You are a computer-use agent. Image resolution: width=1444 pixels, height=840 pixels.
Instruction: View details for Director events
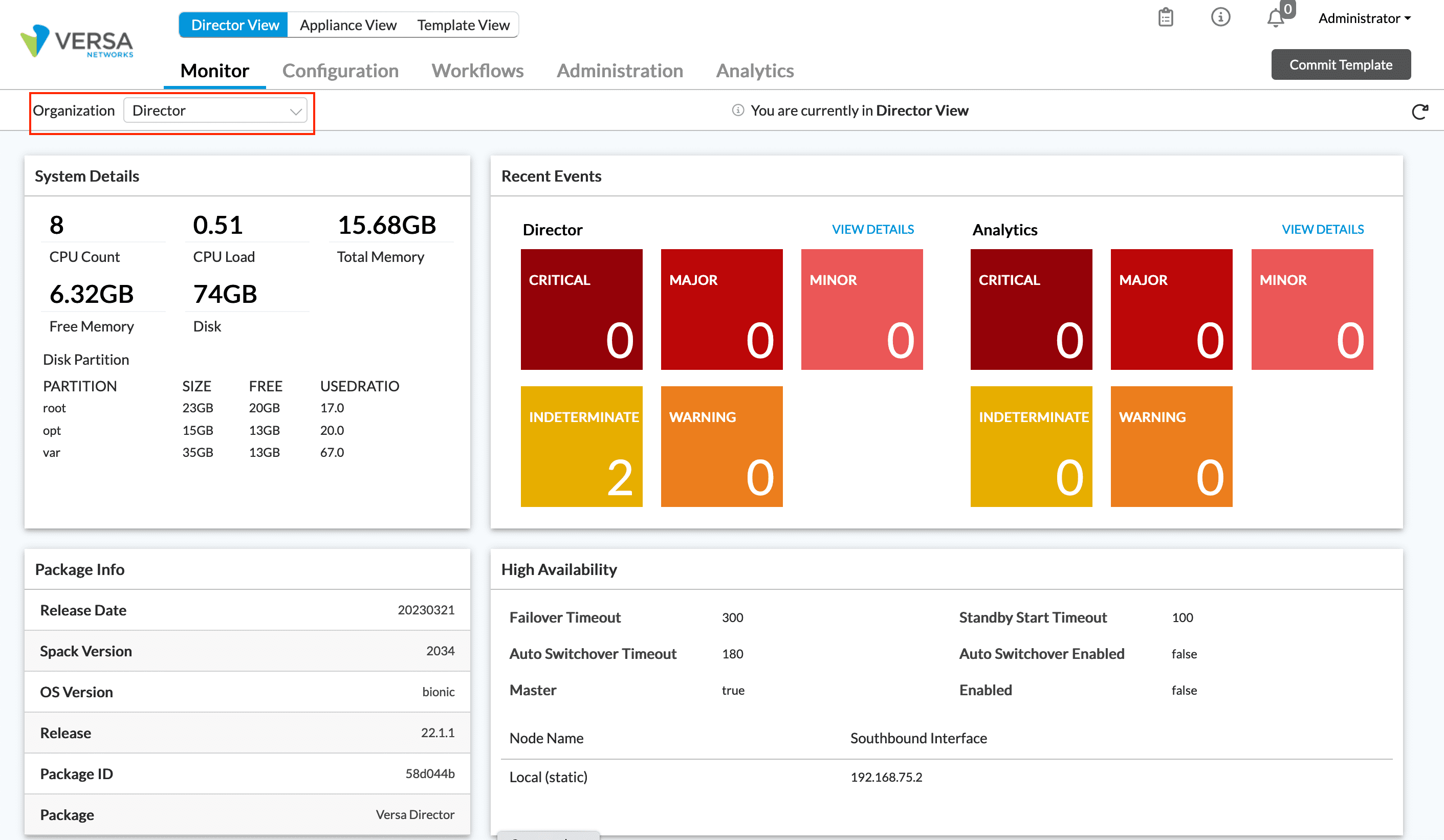pos(873,229)
